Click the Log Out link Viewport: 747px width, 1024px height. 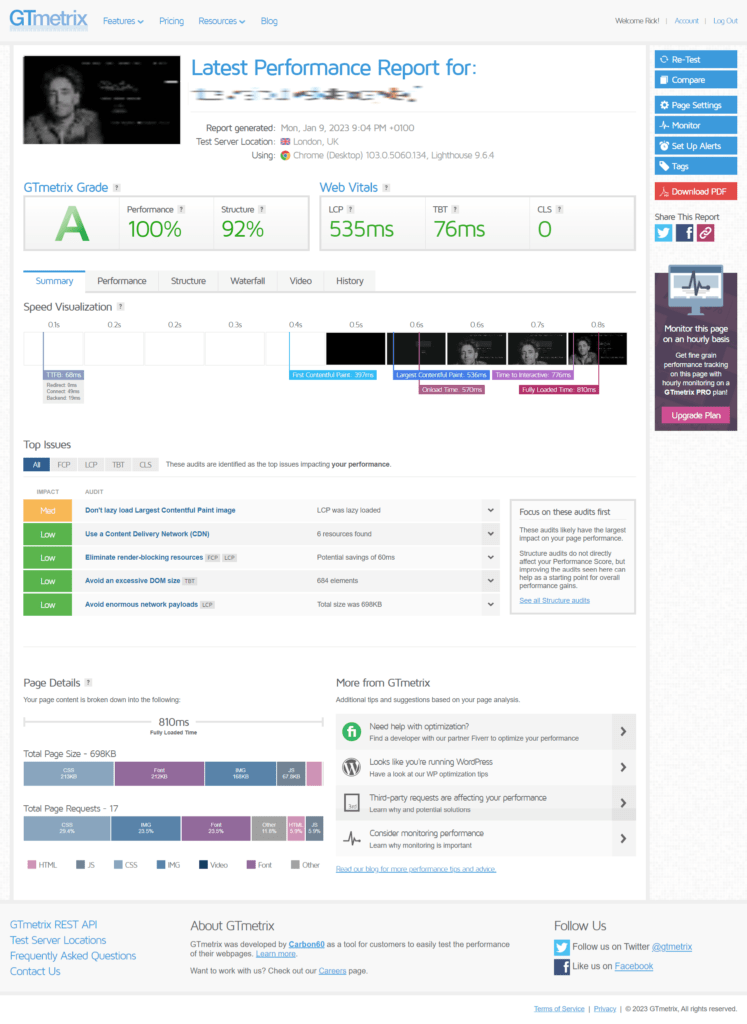click(725, 21)
